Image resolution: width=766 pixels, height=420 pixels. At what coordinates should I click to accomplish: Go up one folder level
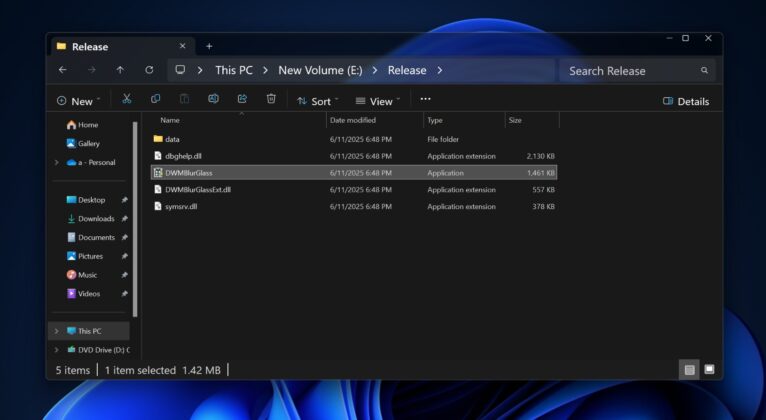[x=120, y=70]
